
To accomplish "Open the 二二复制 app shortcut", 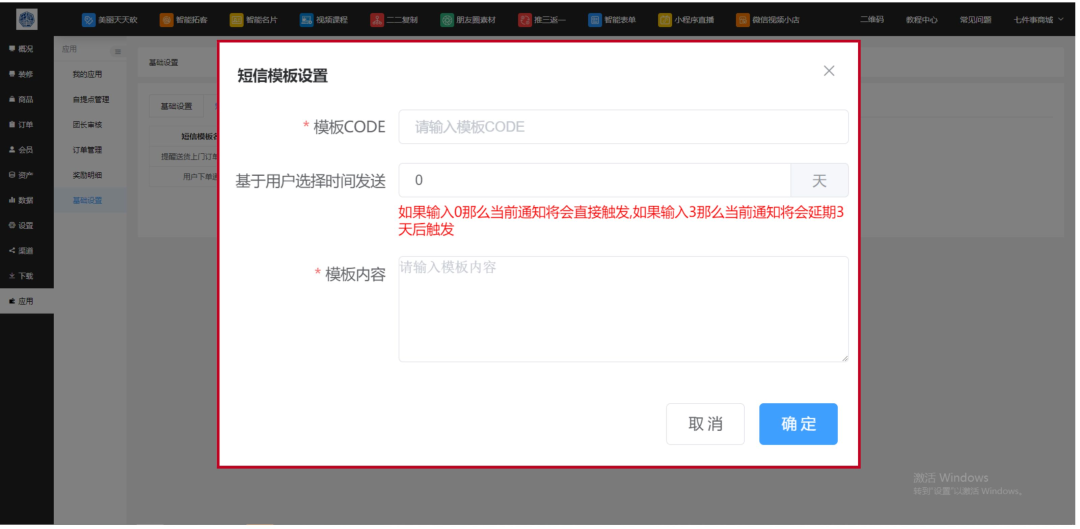I will [x=394, y=20].
